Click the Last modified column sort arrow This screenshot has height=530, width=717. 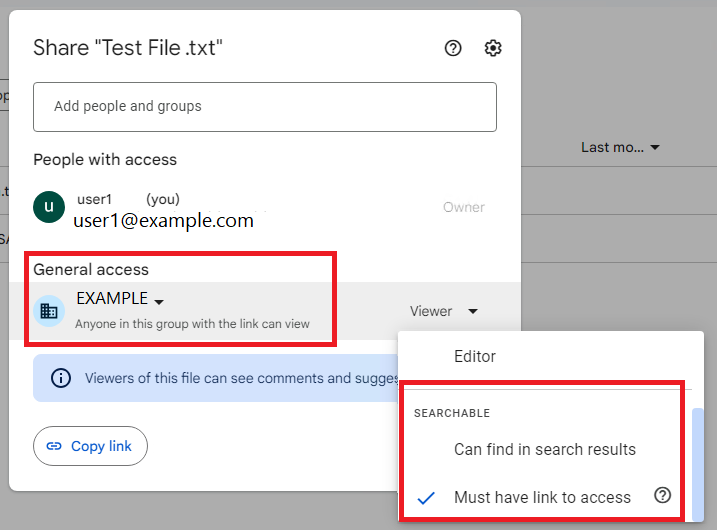coord(655,148)
